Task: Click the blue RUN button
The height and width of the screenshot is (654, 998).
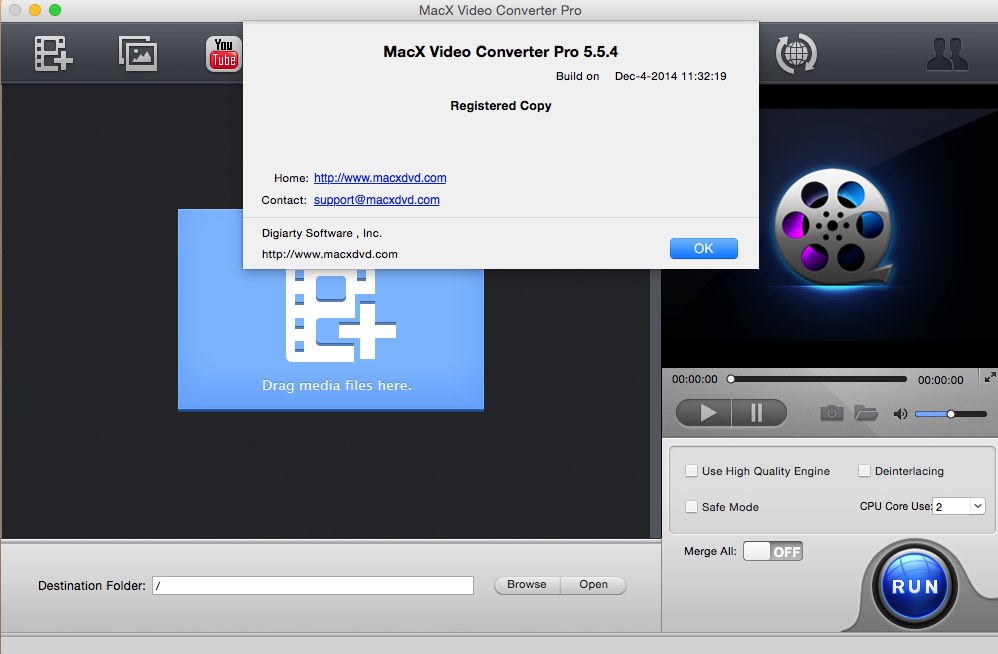Action: pos(915,586)
